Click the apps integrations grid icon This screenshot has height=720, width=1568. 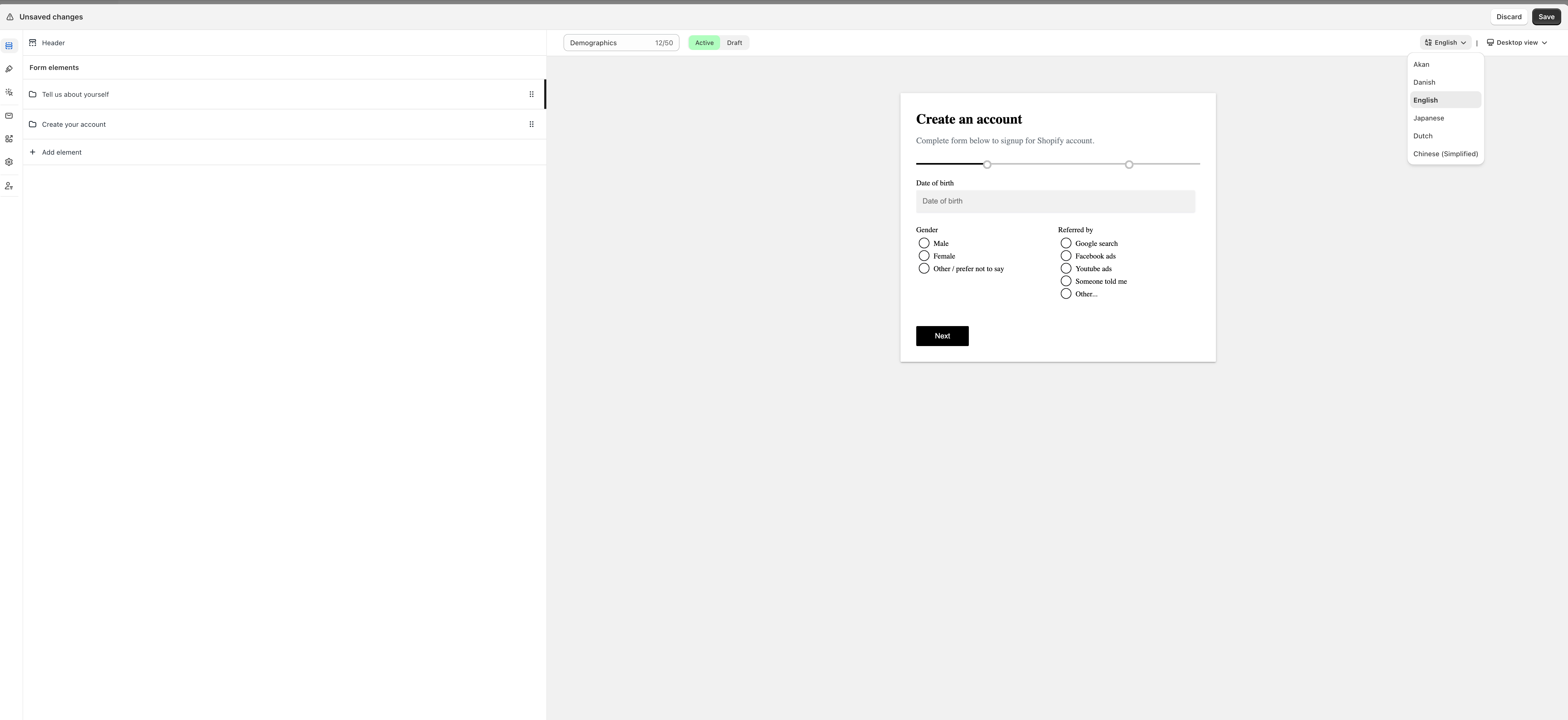(9, 139)
